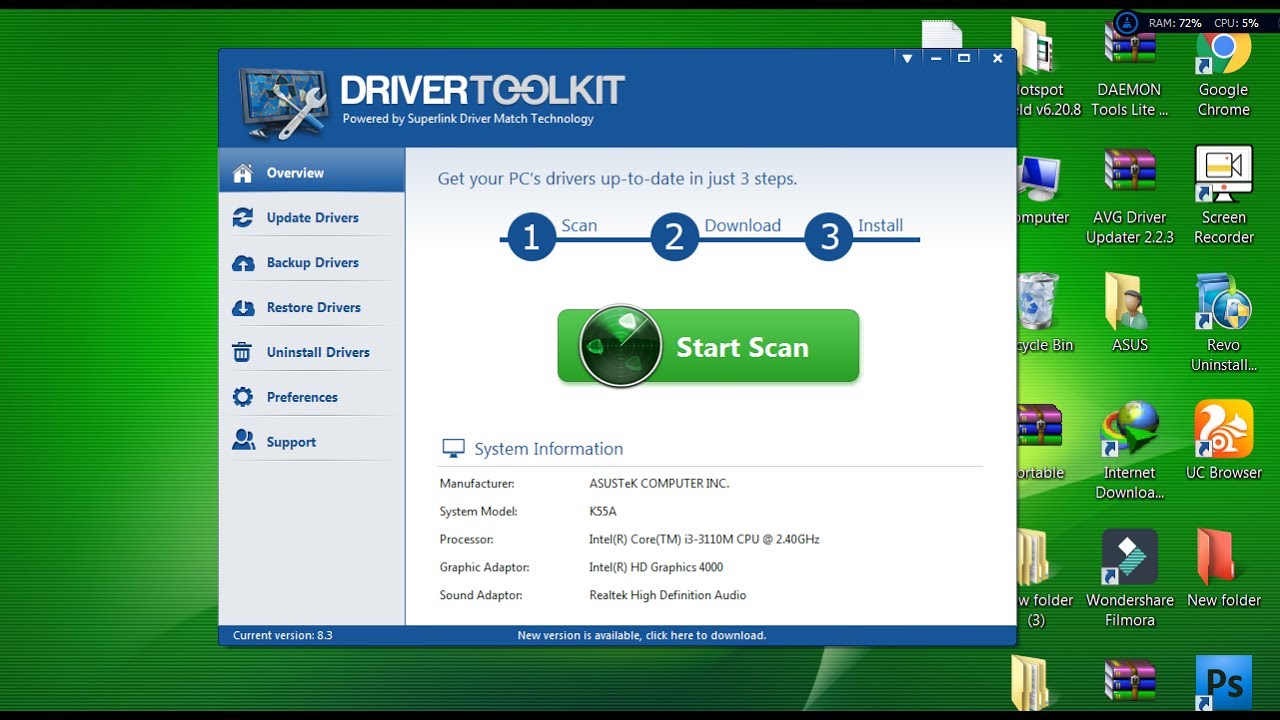This screenshot has height=720, width=1280.
Task: Click the Uninstall Drivers trash icon
Action: (242, 352)
